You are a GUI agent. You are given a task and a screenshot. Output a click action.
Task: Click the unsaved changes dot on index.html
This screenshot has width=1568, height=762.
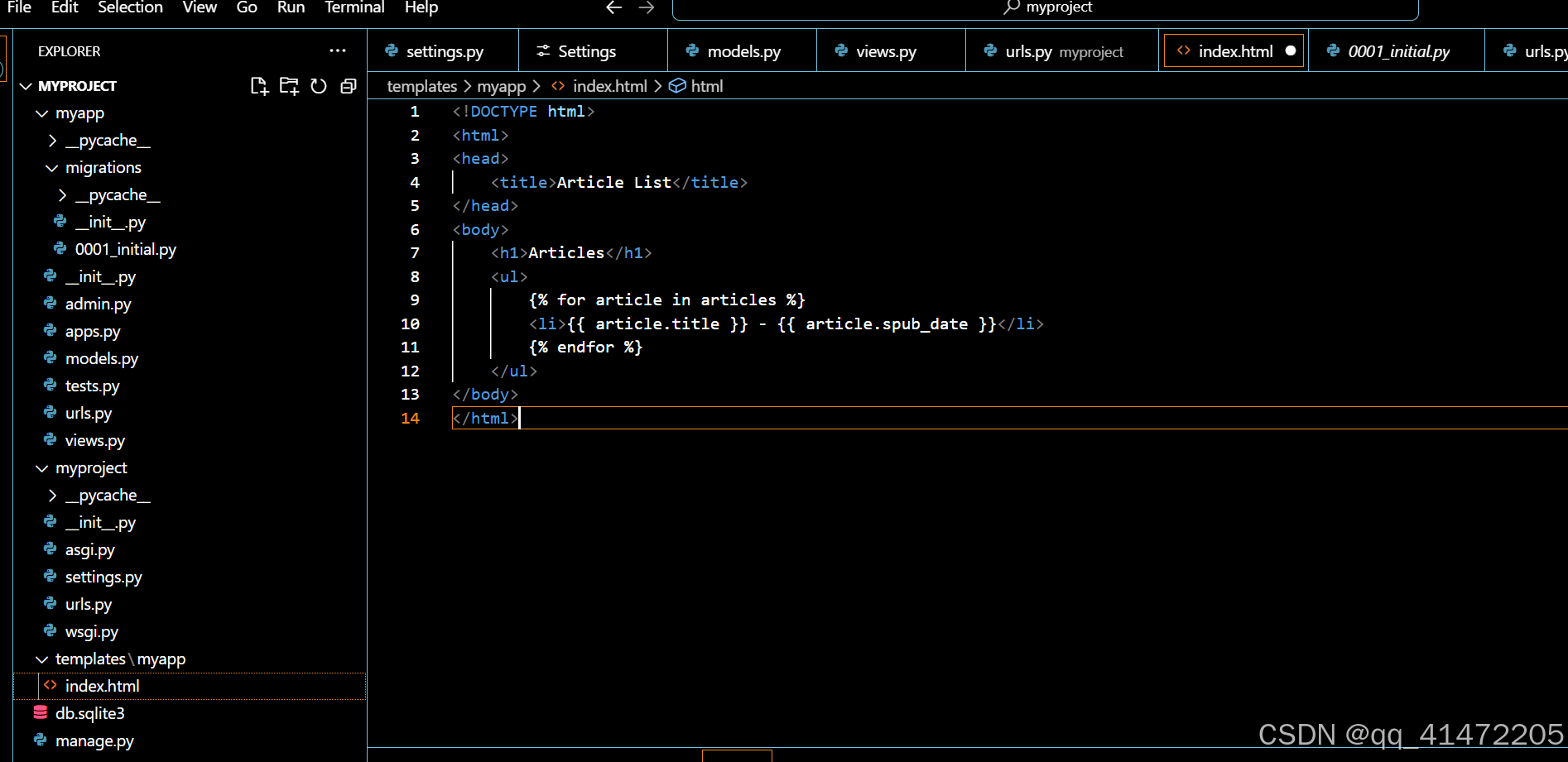pyautogui.click(x=1291, y=50)
